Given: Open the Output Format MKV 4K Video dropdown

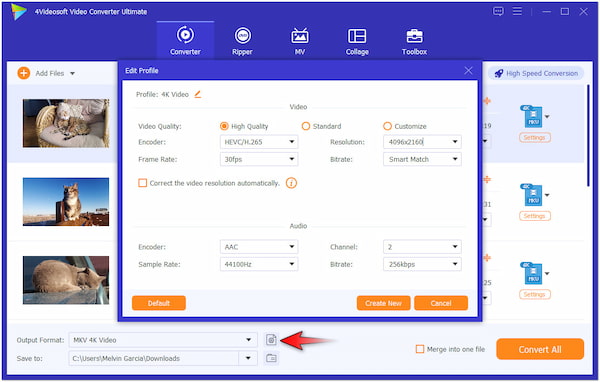Looking at the screenshot, I should 163,340.
